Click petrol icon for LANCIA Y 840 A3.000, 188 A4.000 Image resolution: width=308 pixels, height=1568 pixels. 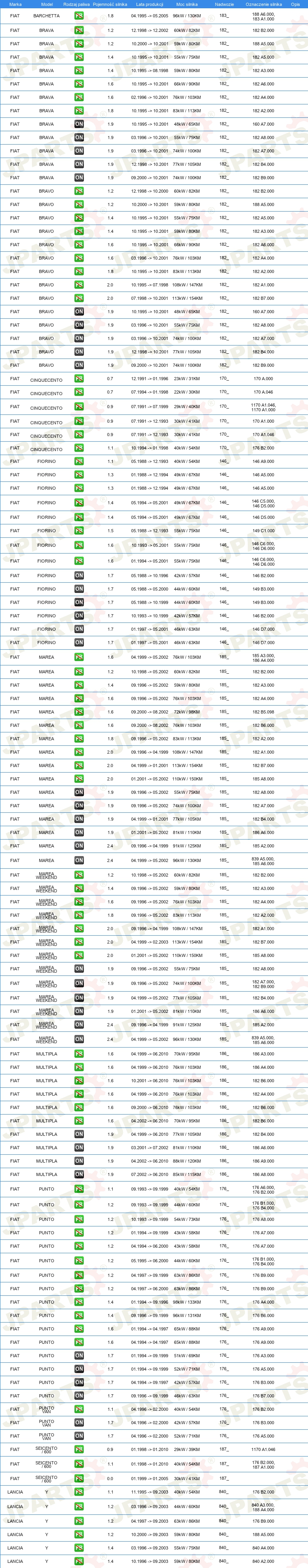(x=79, y=1507)
